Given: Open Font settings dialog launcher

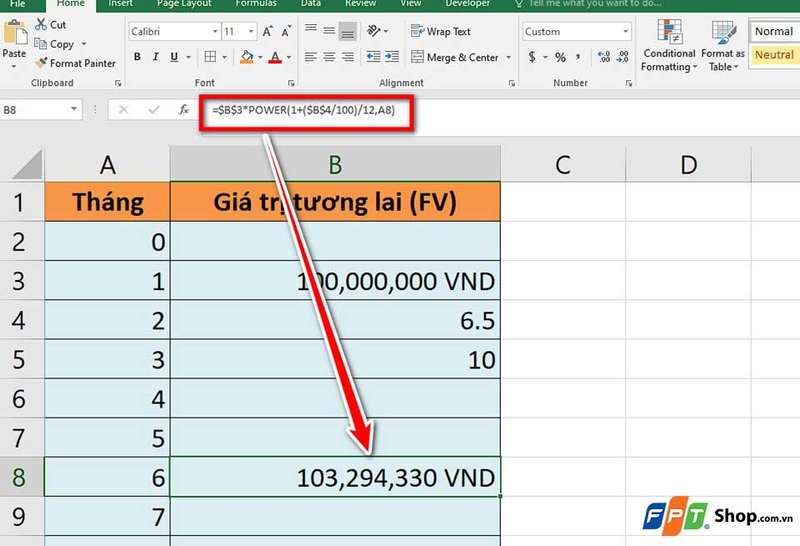Looking at the screenshot, I should [x=291, y=83].
